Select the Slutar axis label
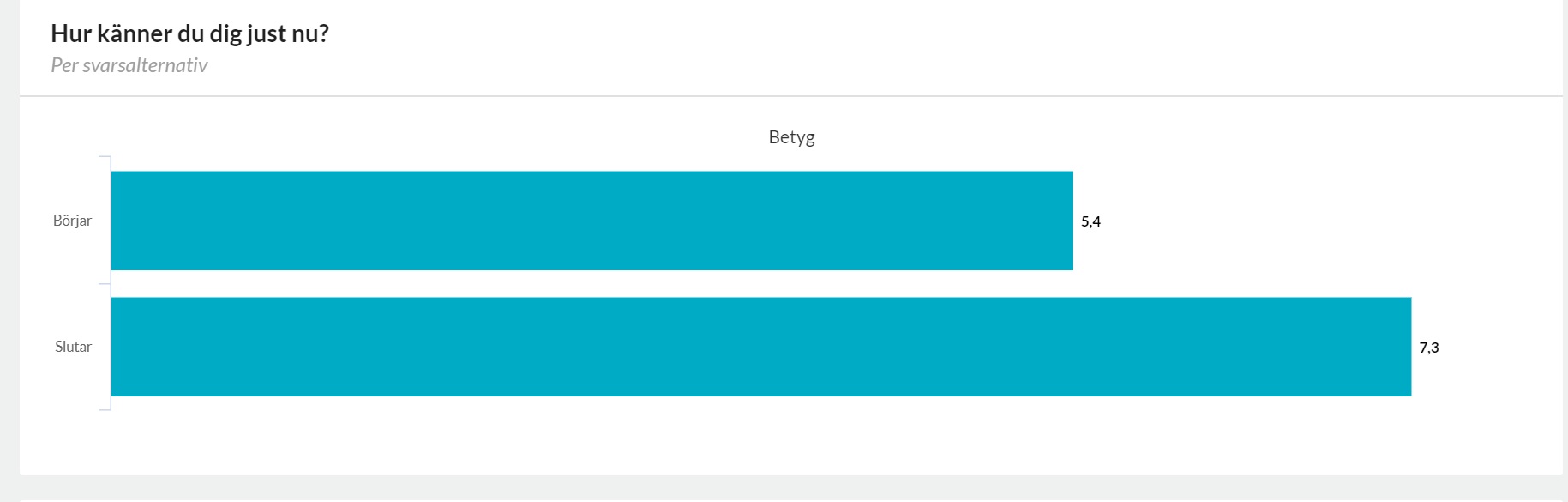The width and height of the screenshot is (1568, 502). (x=73, y=347)
